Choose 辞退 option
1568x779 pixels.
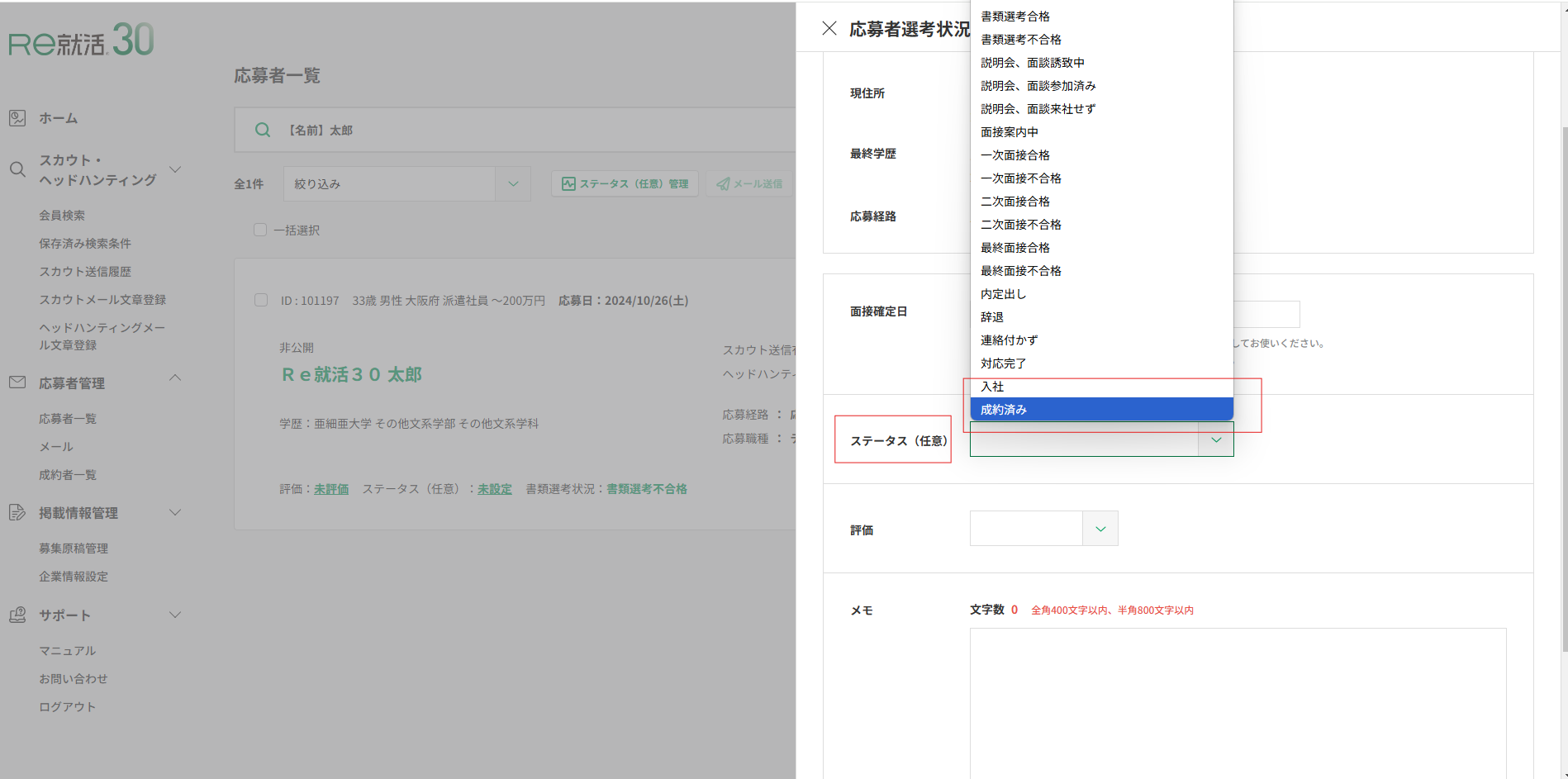tap(1102, 317)
